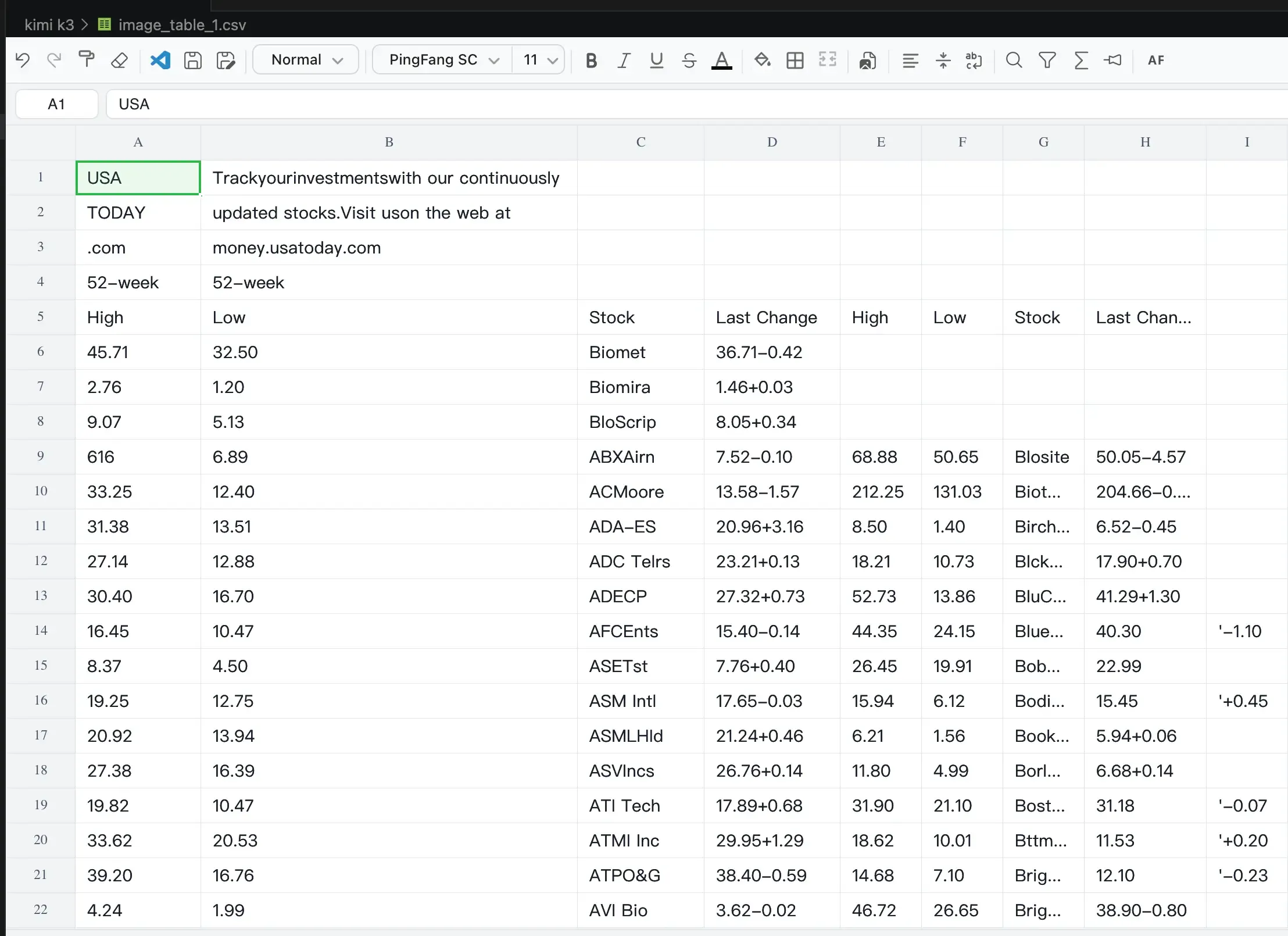
Task: Click the cell with 616
Action: [x=138, y=456]
